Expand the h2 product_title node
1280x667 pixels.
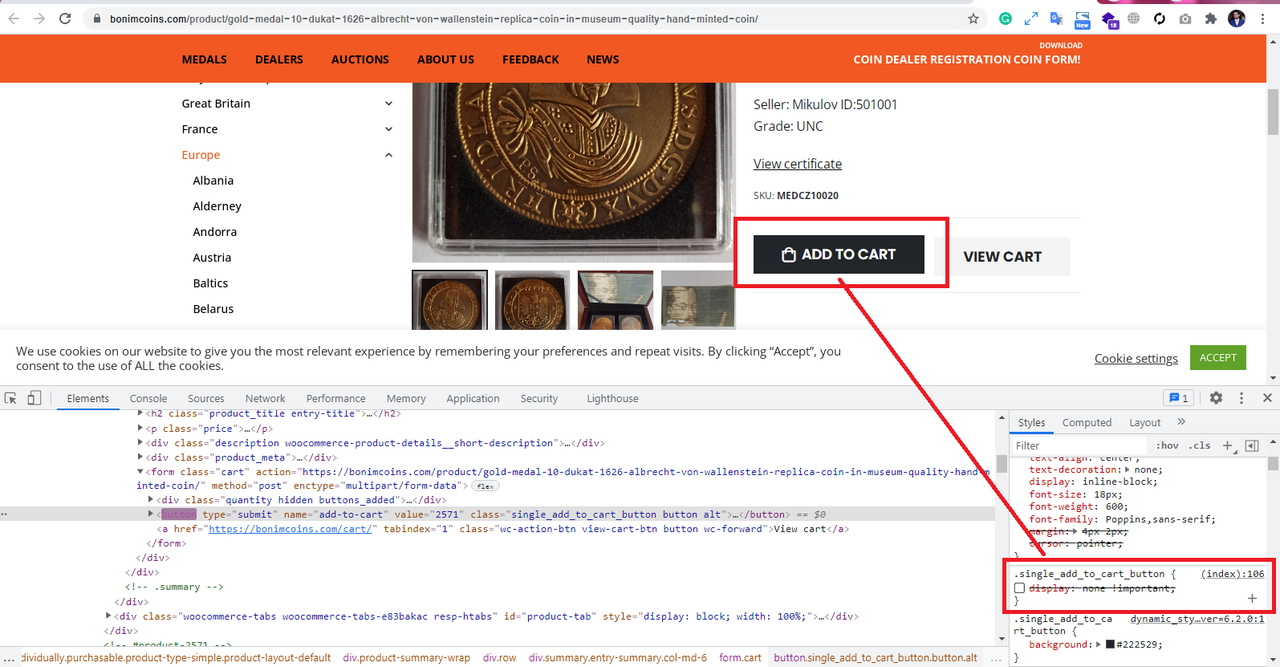[x=141, y=413]
